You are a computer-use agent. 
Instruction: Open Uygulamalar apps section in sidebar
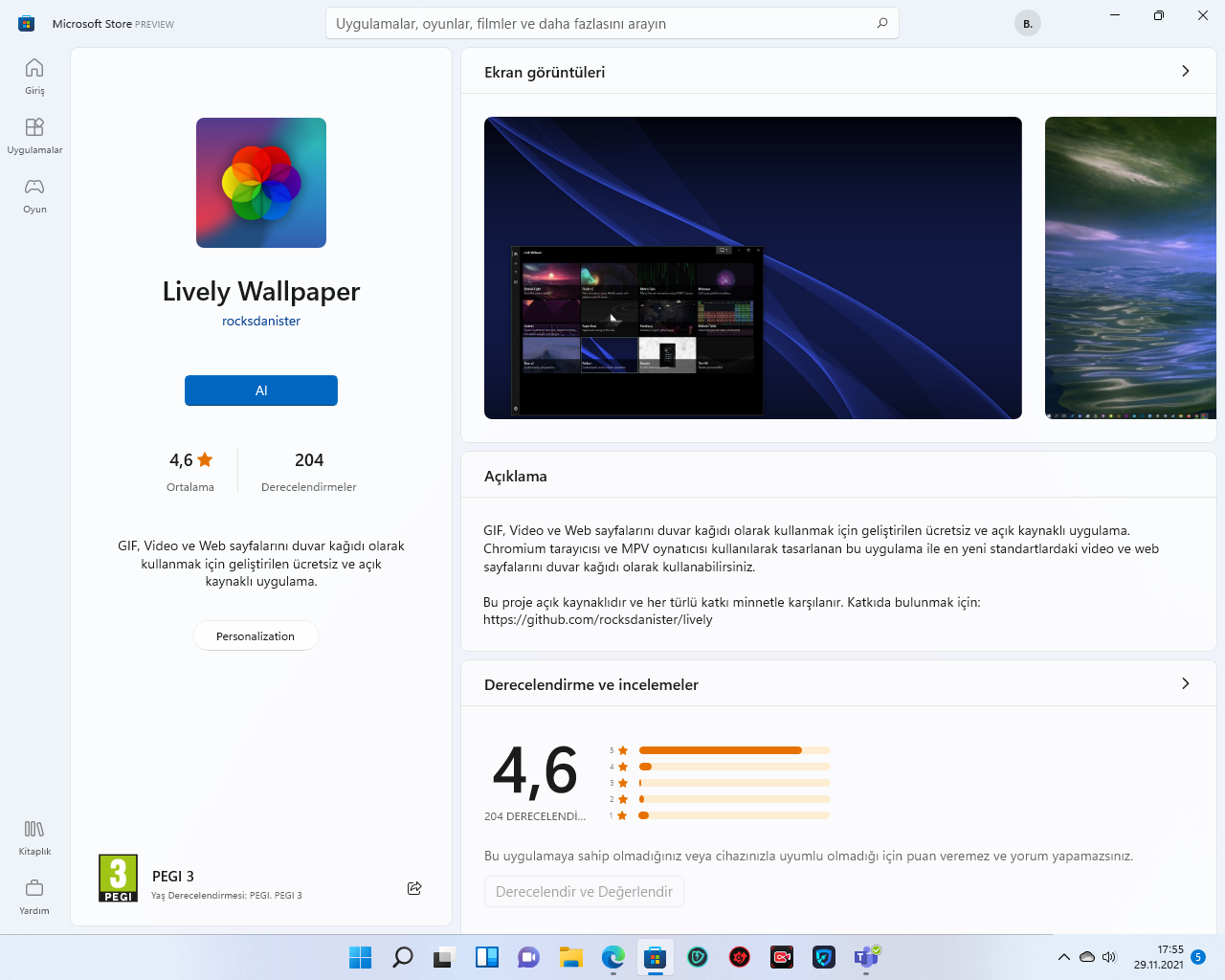(x=34, y=135)
